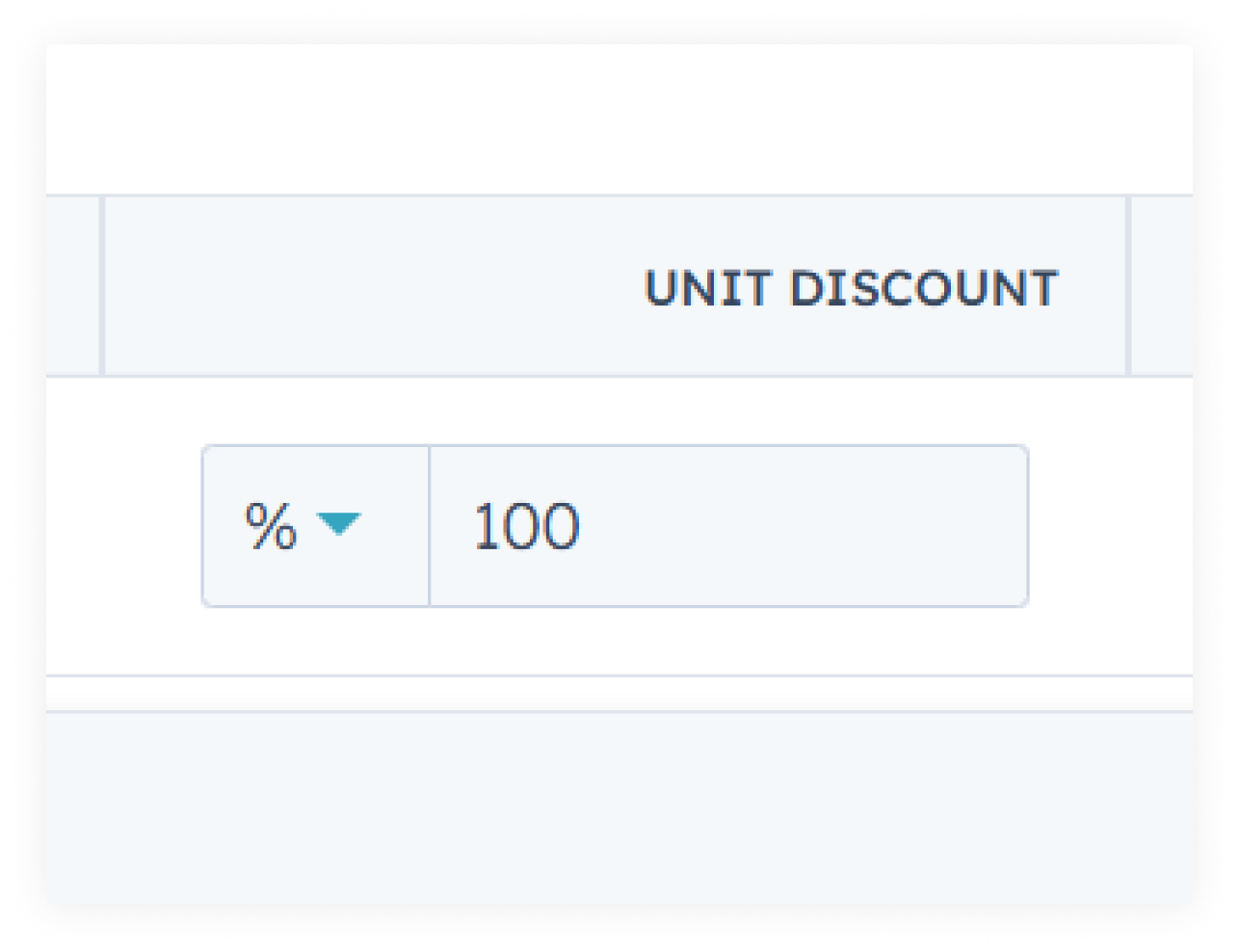The height and width of the screenshot is (952, 1239).
Task: Select the 100 value for editing
Action: click(527, 525)
